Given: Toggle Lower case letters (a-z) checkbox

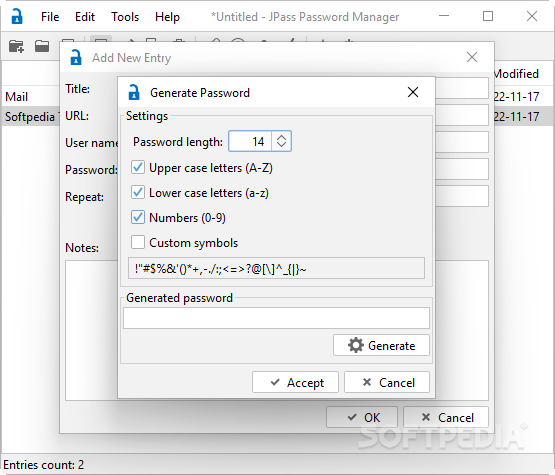Looking at the screenshot, I should coord(138,192).
